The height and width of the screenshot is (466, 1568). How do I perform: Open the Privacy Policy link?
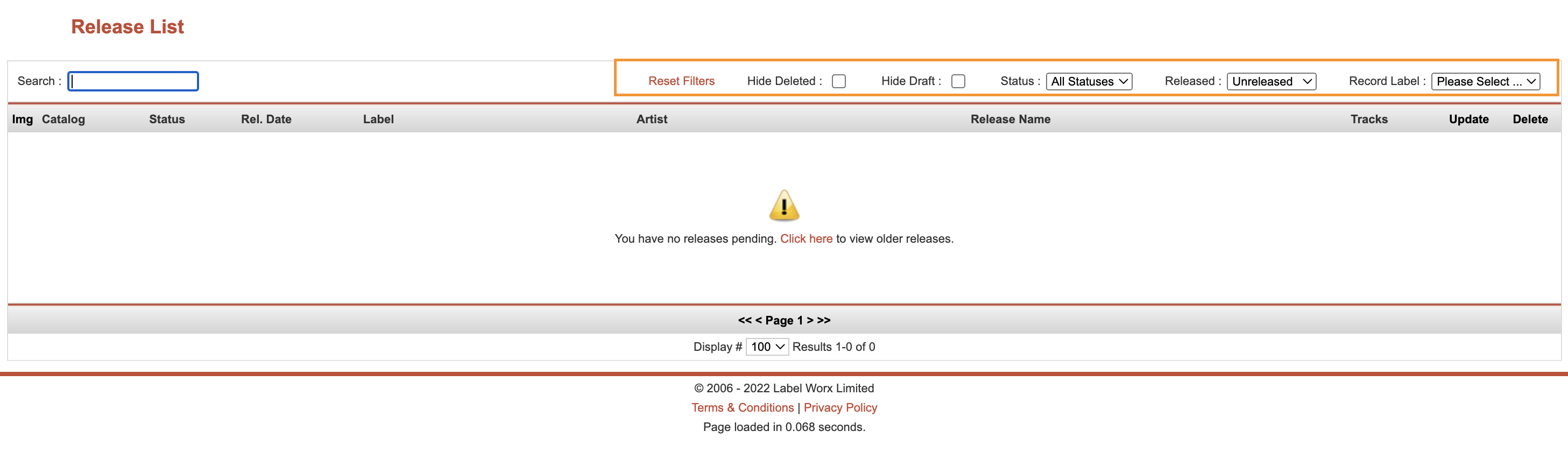point(840,407)
